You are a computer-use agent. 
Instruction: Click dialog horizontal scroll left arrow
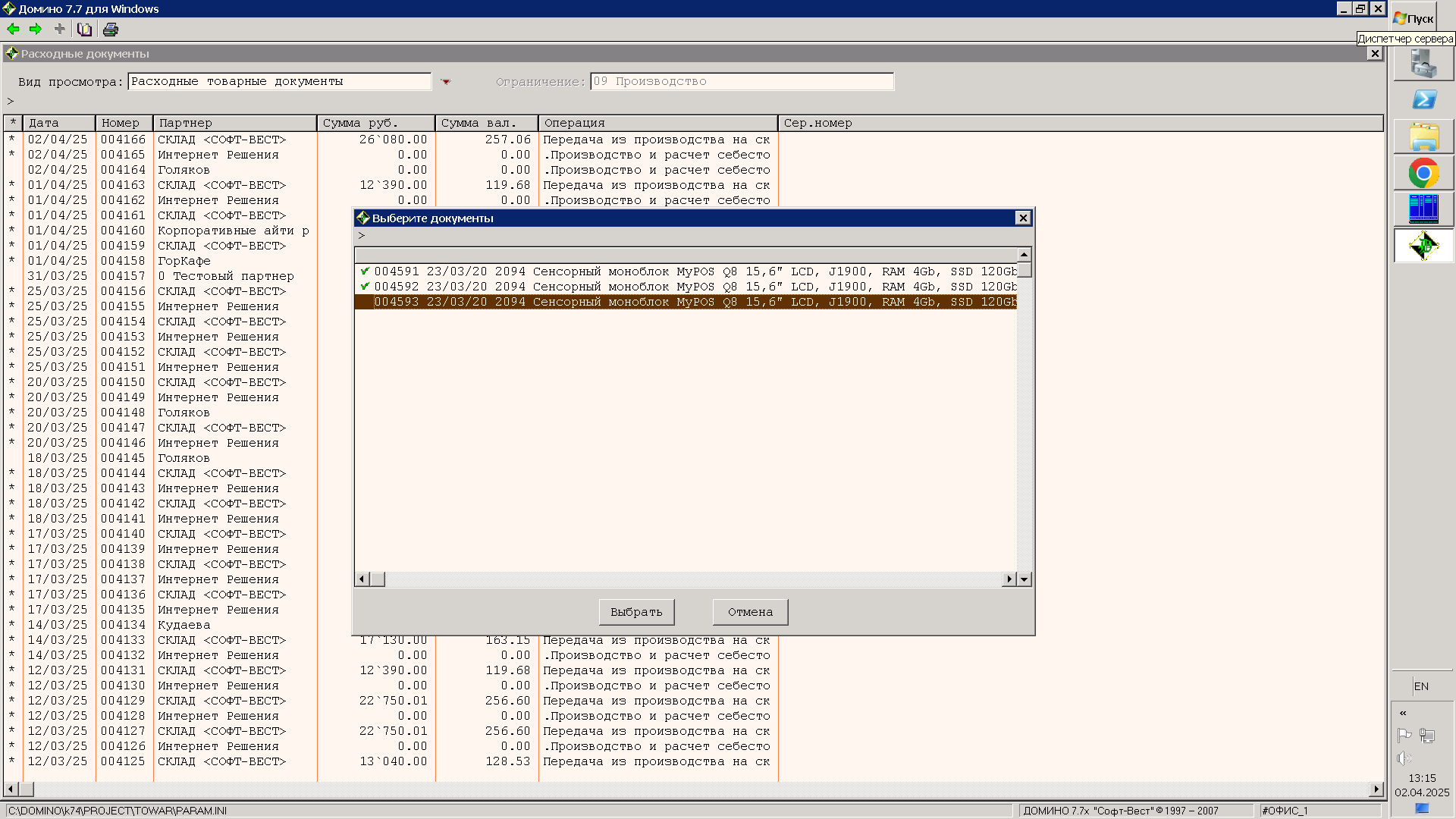click(362, 579)
